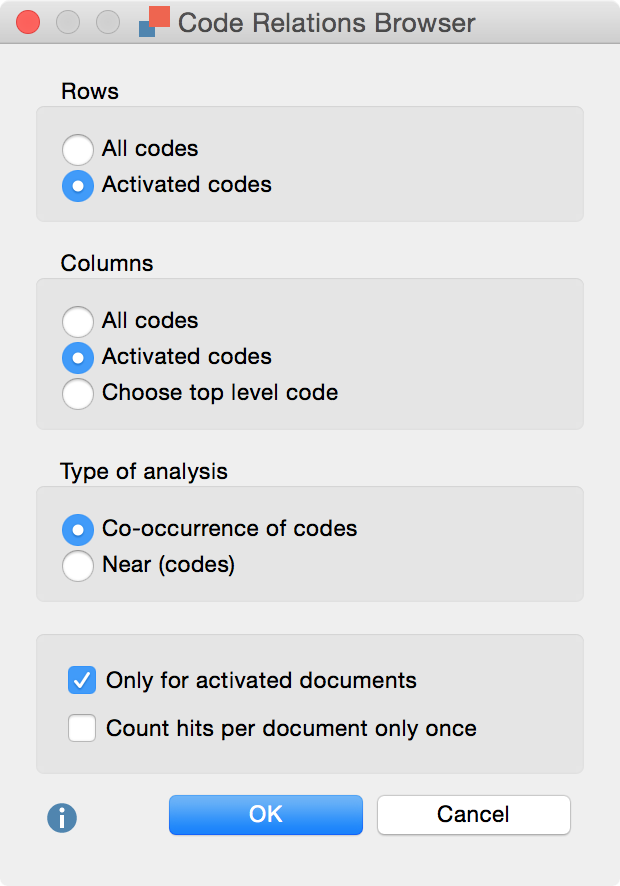Viewport: 620px width, 886px height.
Task: Click the info icon beside OK
Action: coord(62,818)
